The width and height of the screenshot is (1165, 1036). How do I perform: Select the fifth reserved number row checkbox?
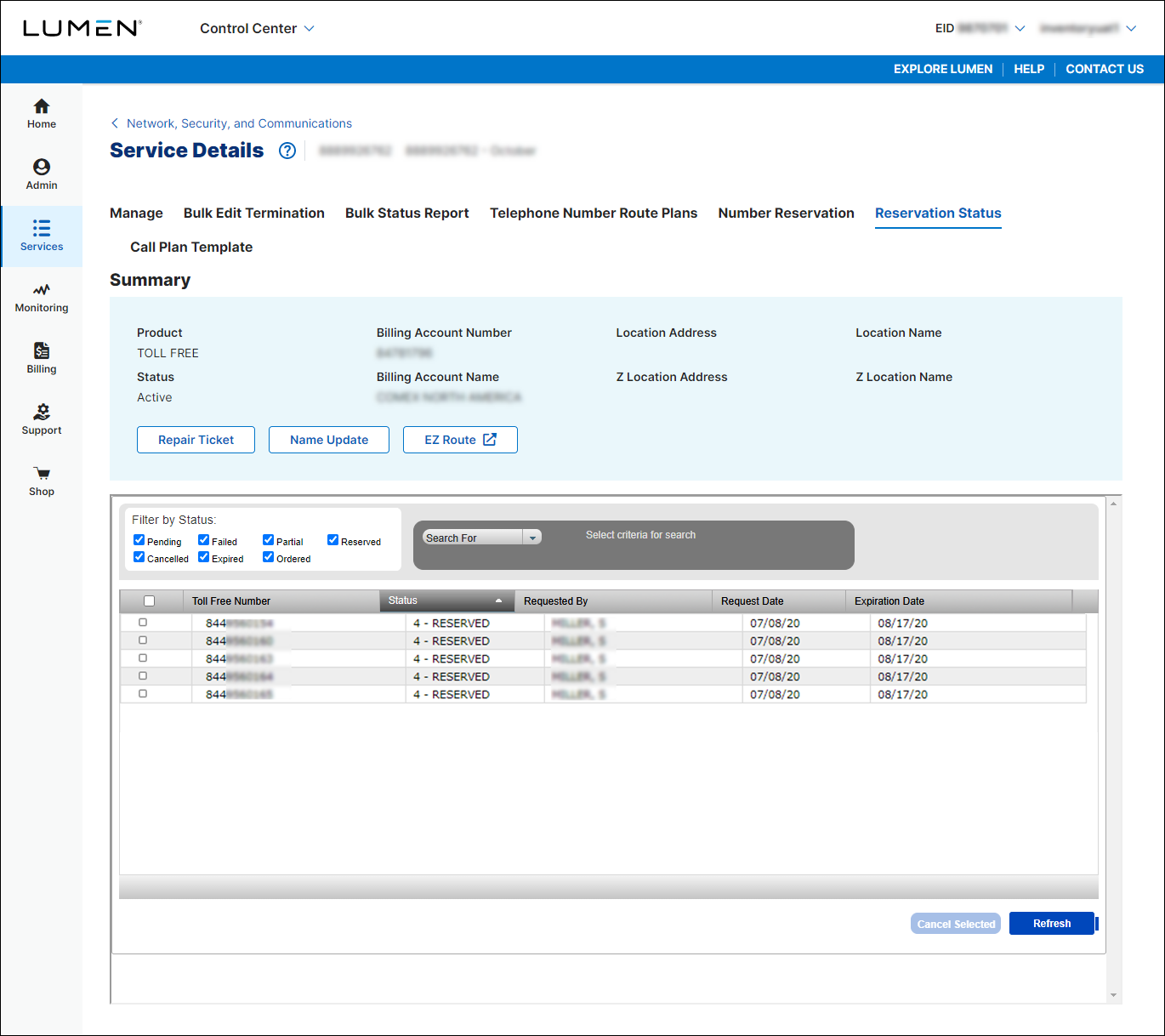coord(143,694)
